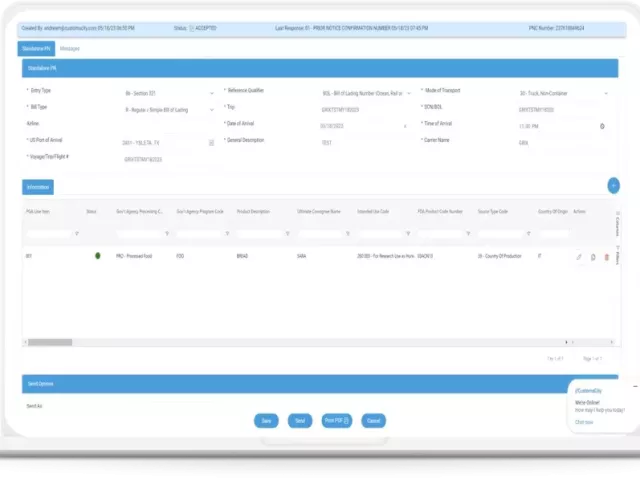Click the Product Description column header
640x480 pixels.
(x=253, y=211)
